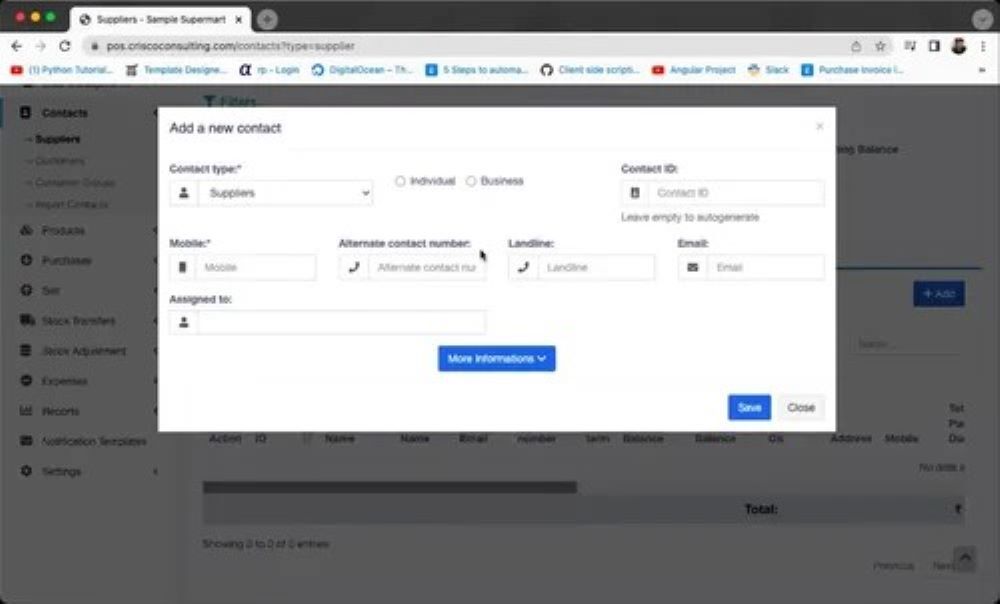Open the Contact type Suppliers dropdown
1000x604 pixels.
coord(285,193)
